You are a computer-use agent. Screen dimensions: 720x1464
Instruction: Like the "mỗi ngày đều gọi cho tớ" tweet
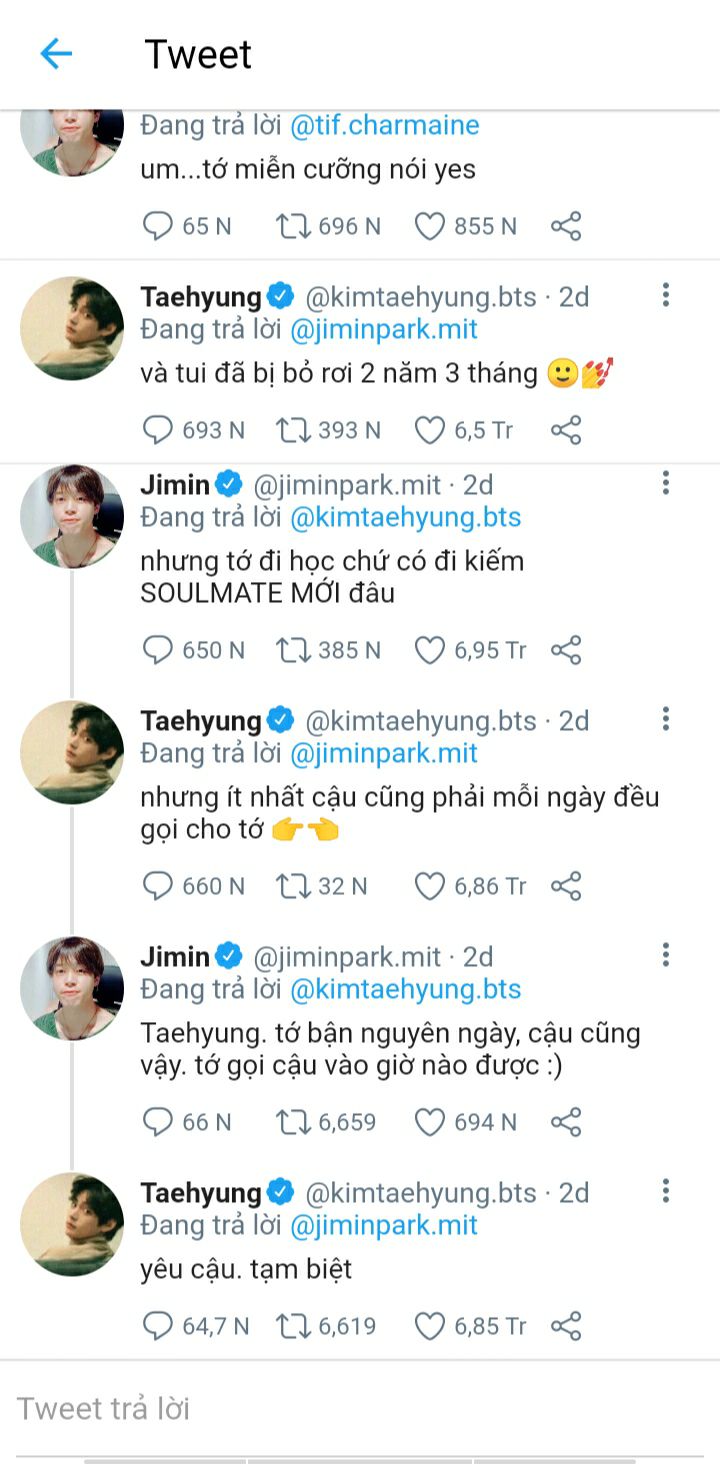pyautogui.click(x=430, y=886)
